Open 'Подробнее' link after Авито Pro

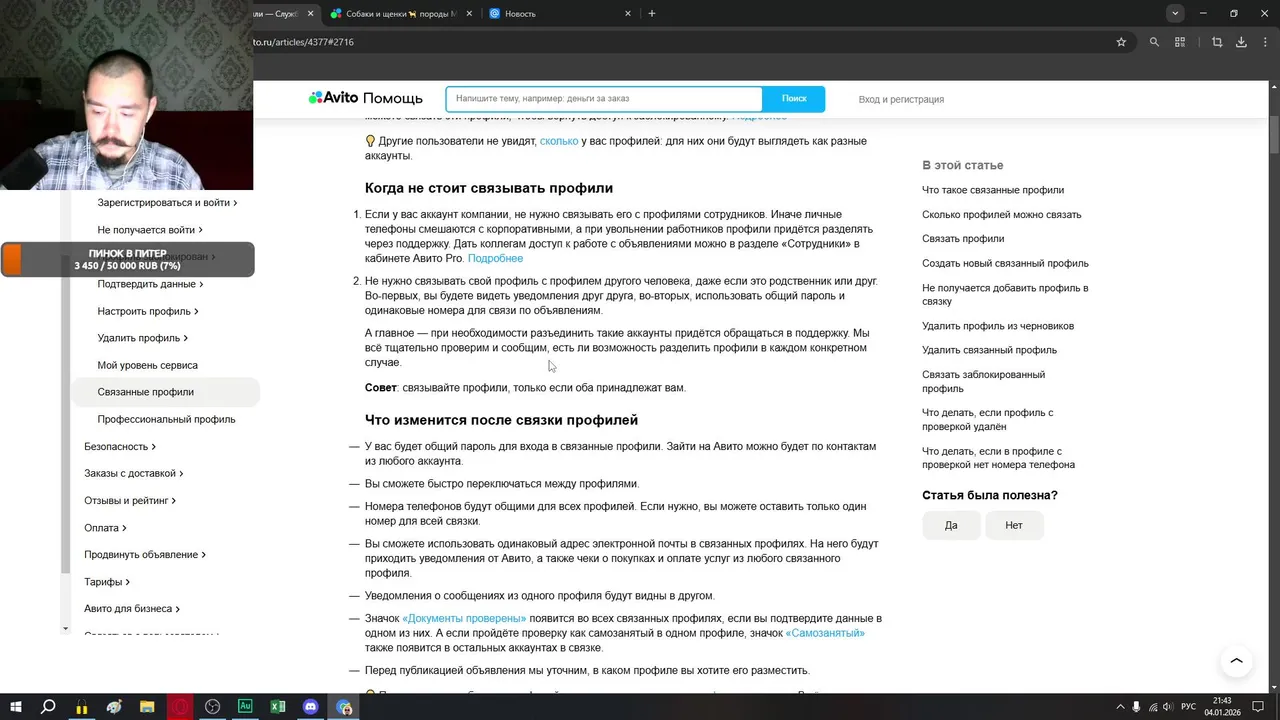(x=495, y=258)
